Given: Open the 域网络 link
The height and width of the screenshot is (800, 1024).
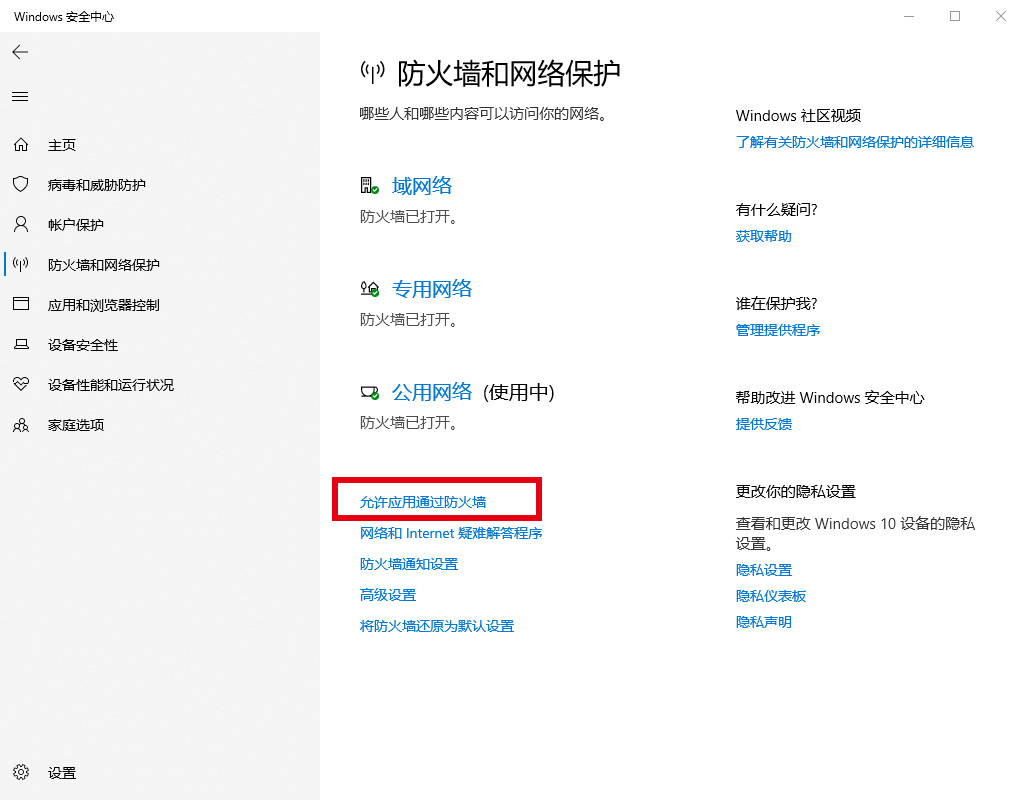Looking at the screenshot, I should tap(422, 186).
